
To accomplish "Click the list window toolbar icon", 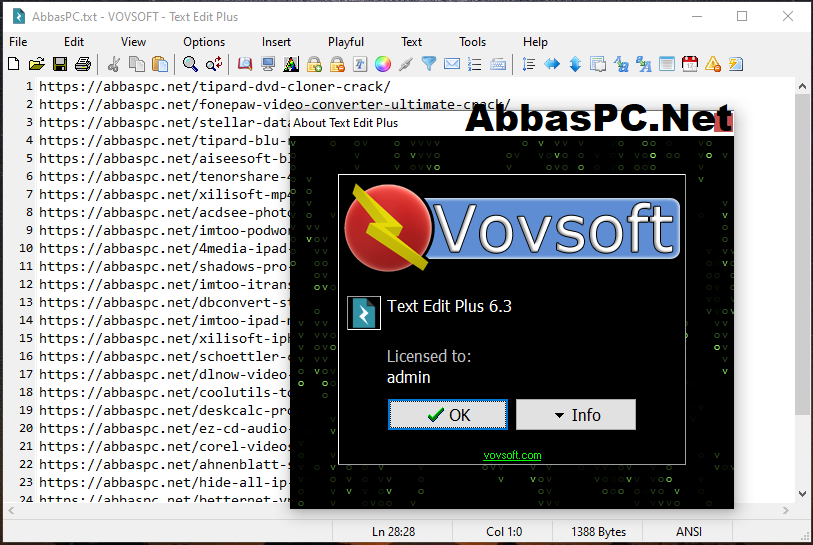I will pyautogui.click(x=667, y=64).
